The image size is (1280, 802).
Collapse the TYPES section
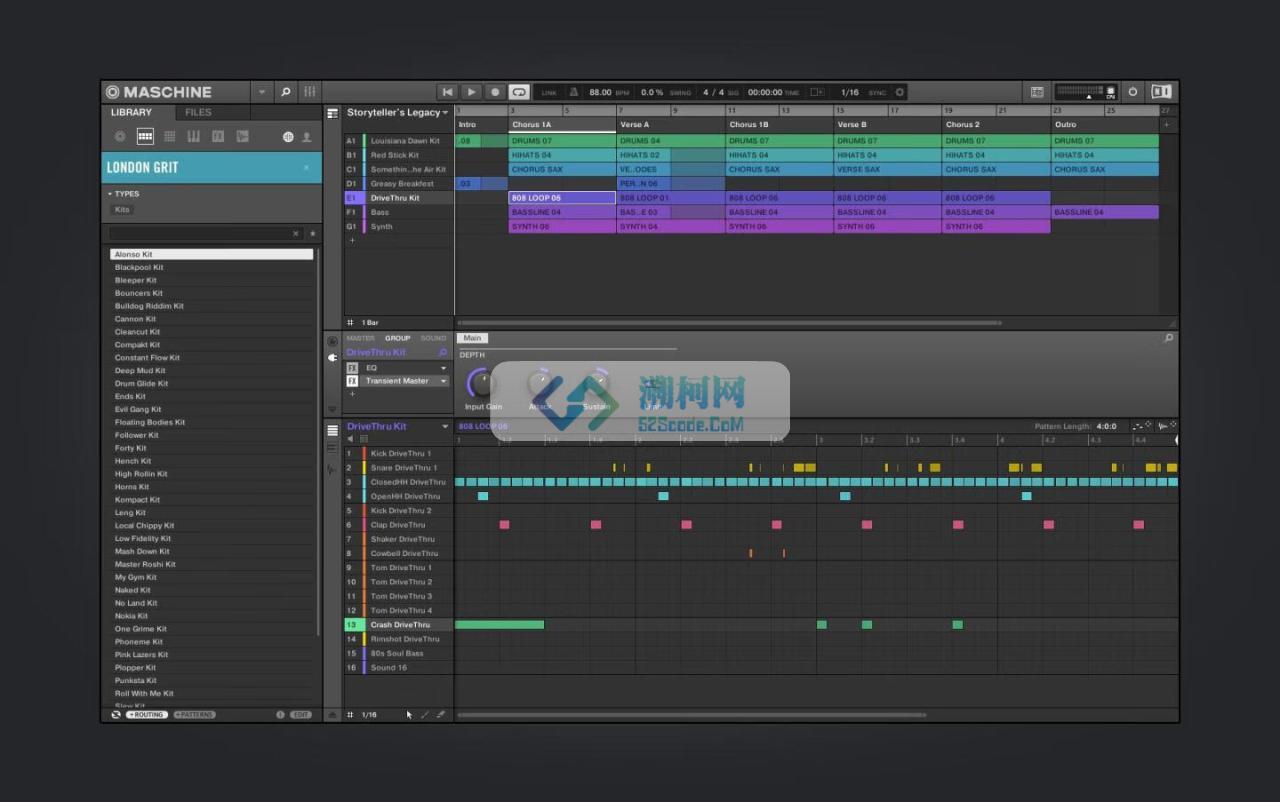click(x=110, y=194)
